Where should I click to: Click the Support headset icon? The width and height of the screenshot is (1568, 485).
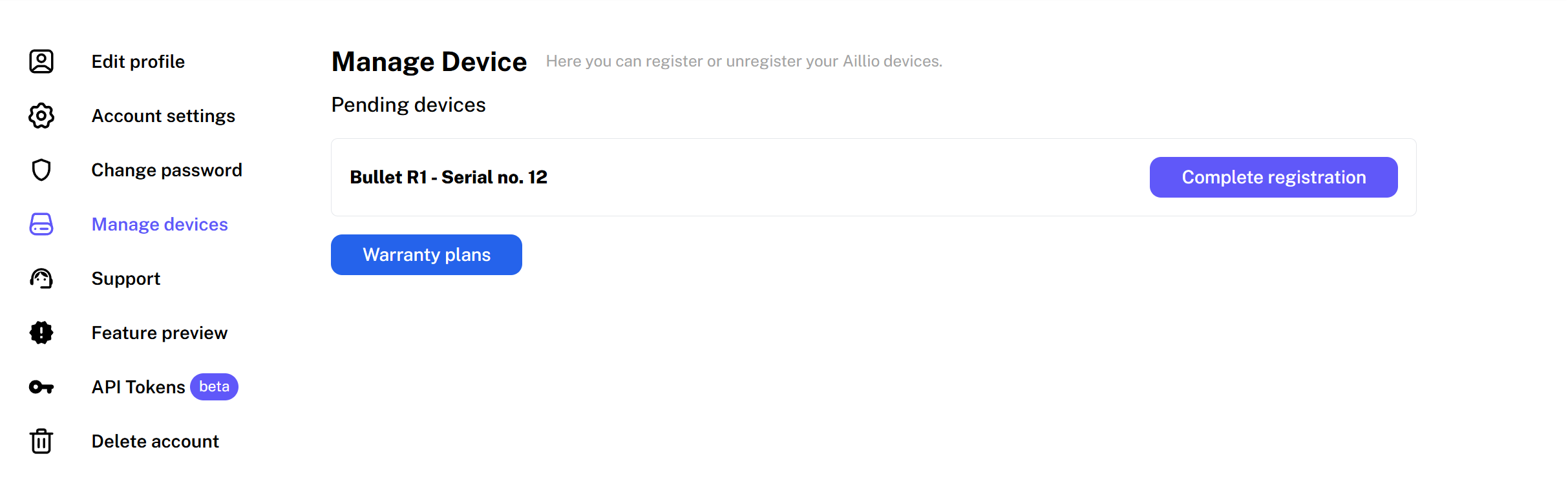(41, 278)
